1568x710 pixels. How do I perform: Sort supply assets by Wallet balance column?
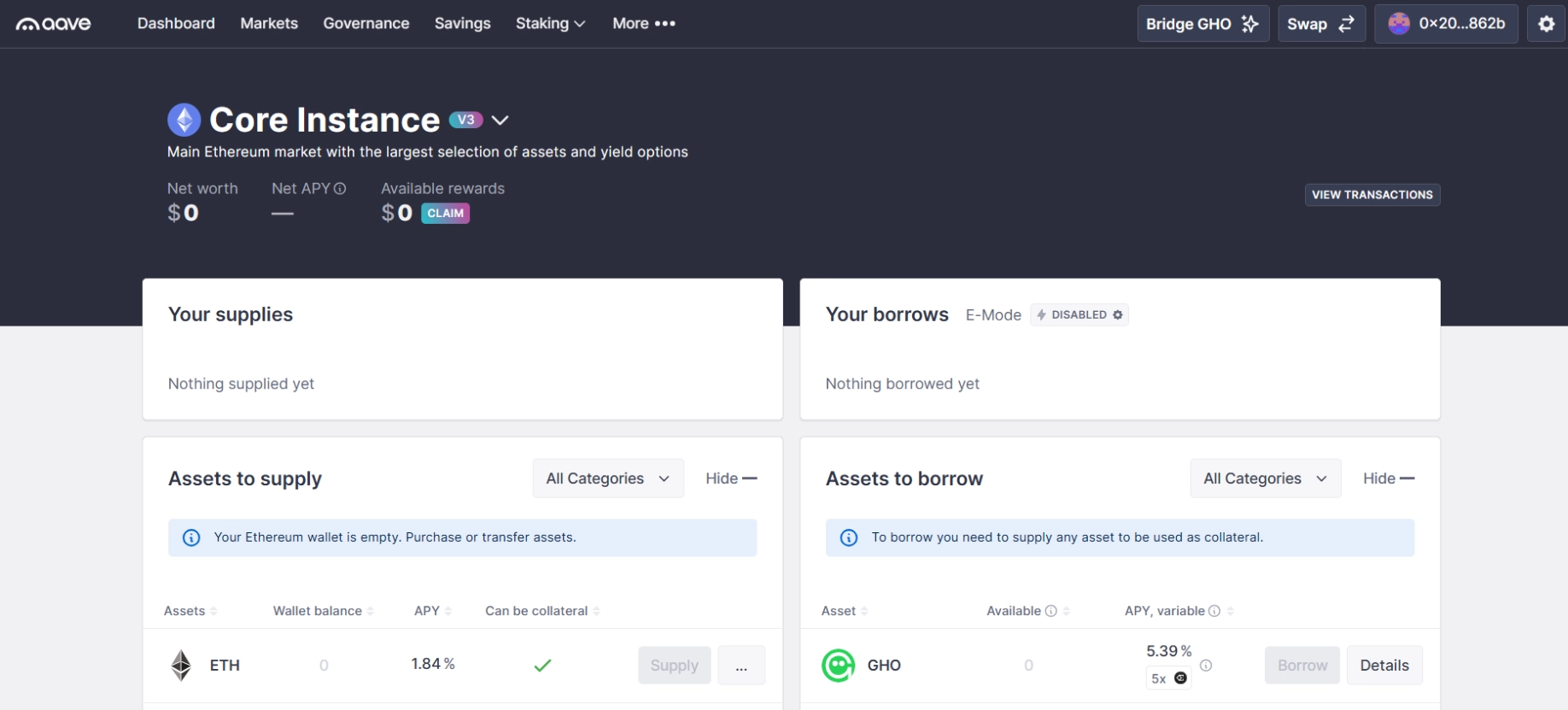[x=318, y=611]
